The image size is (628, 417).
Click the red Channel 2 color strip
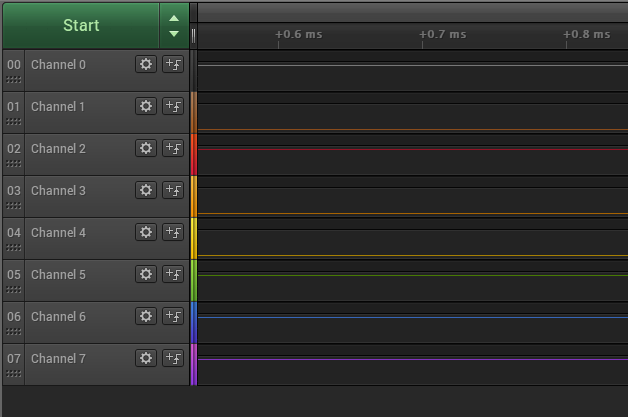tap(194, 155)
